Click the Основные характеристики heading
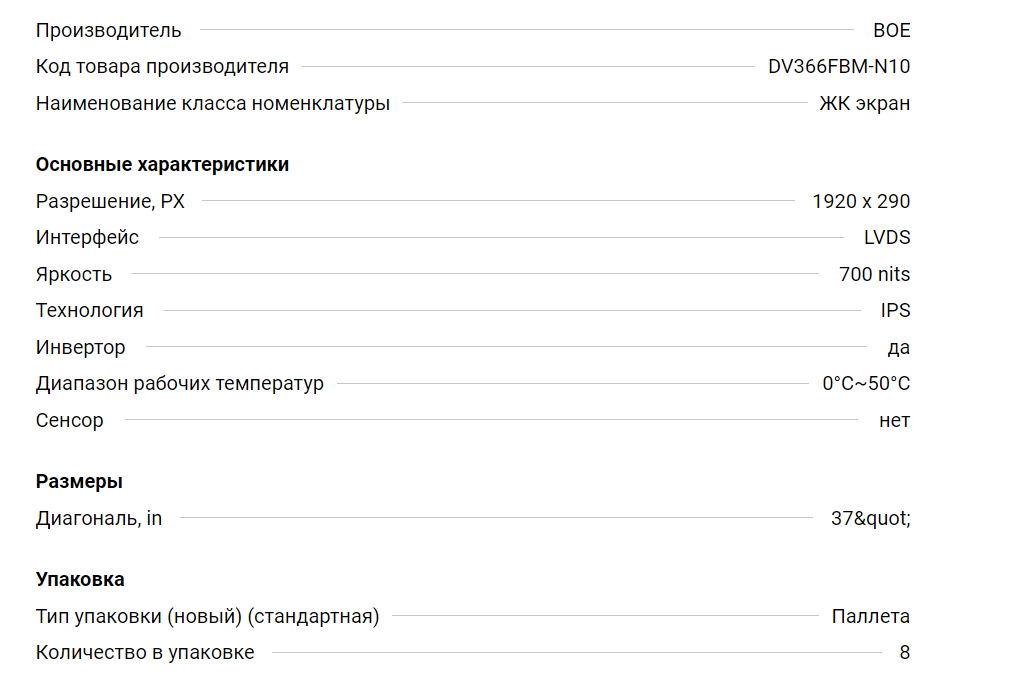 point(162,165)
